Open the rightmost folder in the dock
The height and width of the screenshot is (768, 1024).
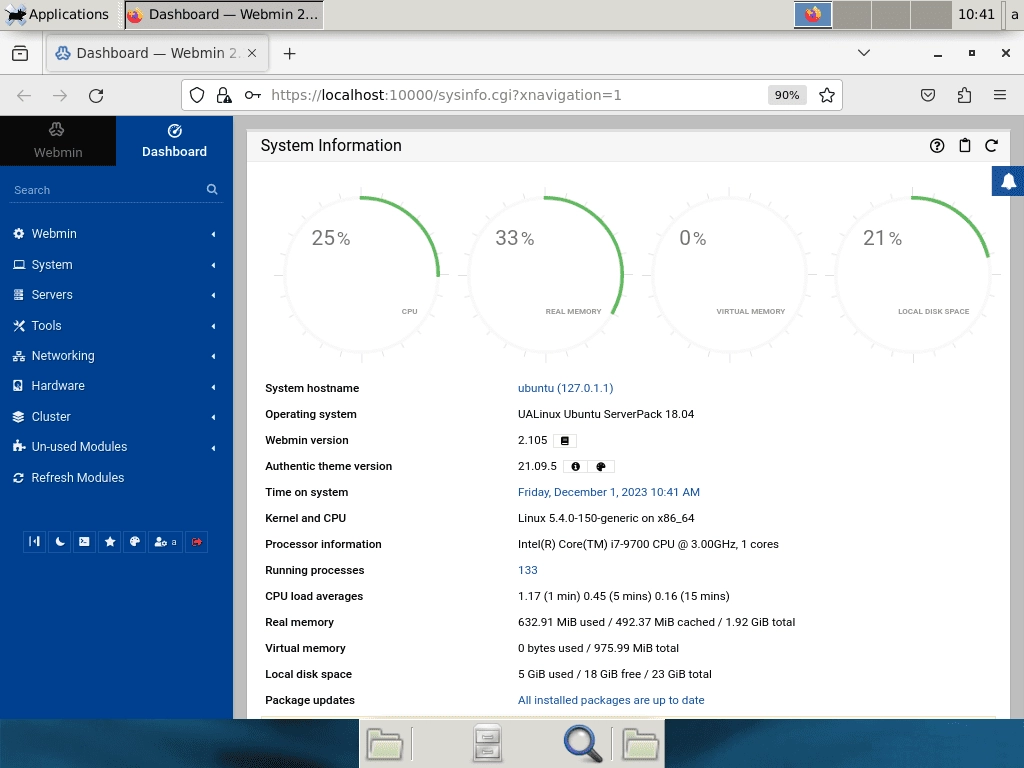[x=640, y=744]
